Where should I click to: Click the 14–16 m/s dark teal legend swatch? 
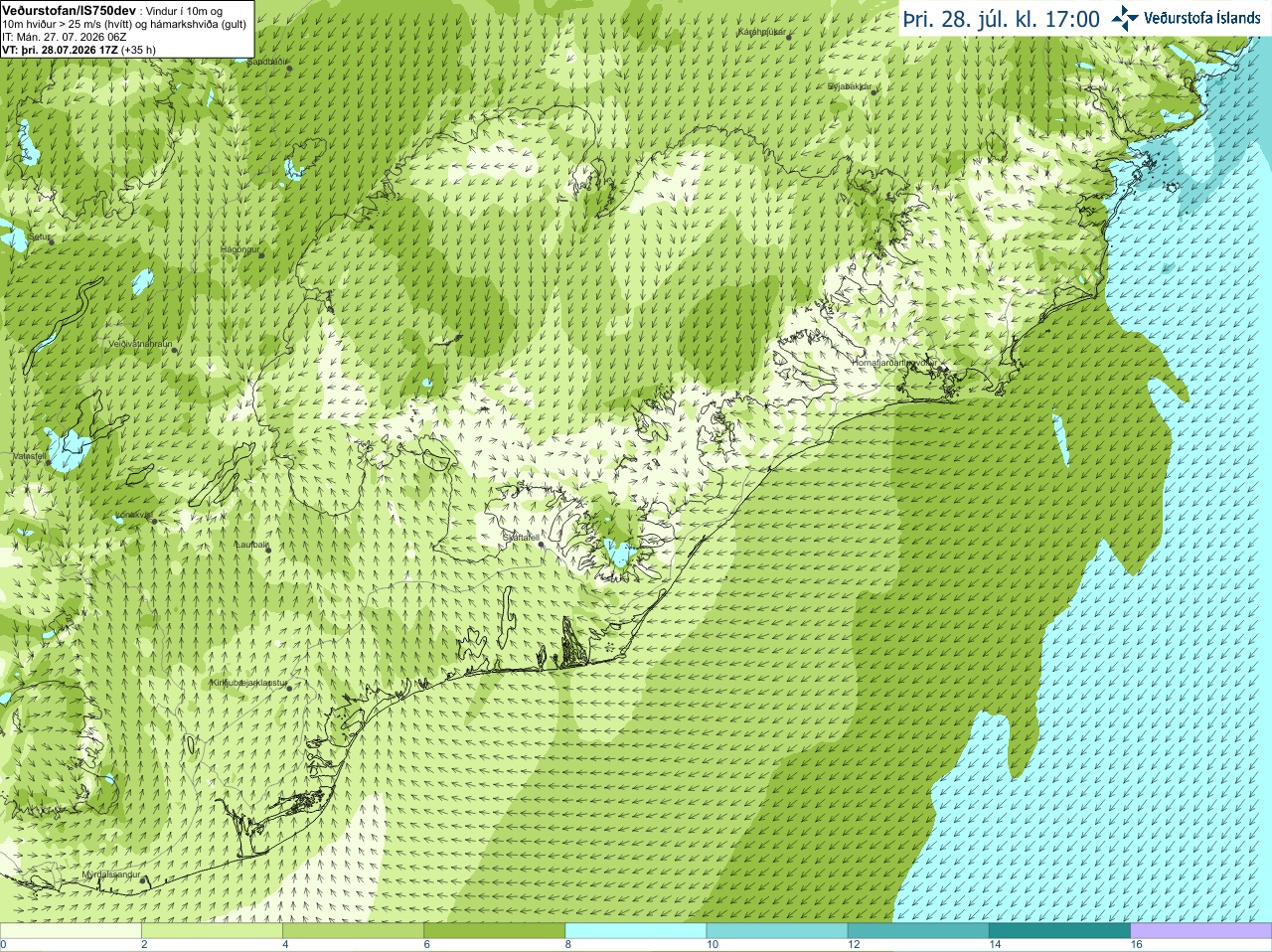[x=1059, y=931]
